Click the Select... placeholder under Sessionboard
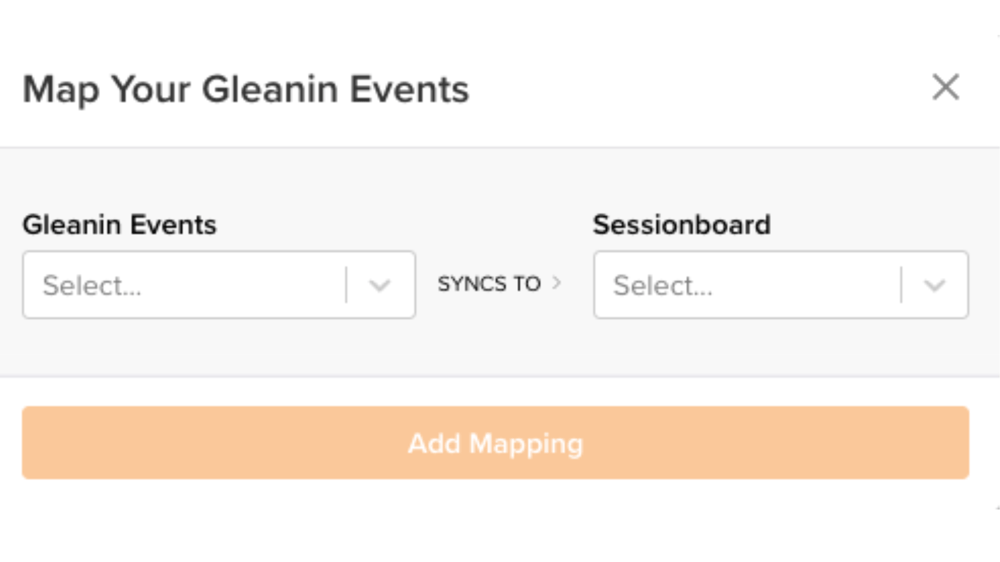This screenshot has width=1000, height=562. tap(662, 286)
